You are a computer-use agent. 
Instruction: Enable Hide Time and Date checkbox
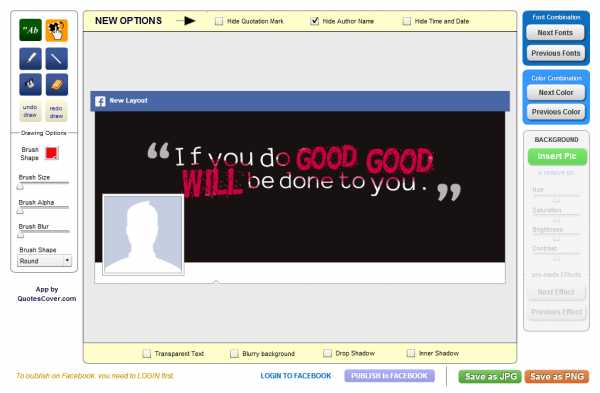point(407,21)
